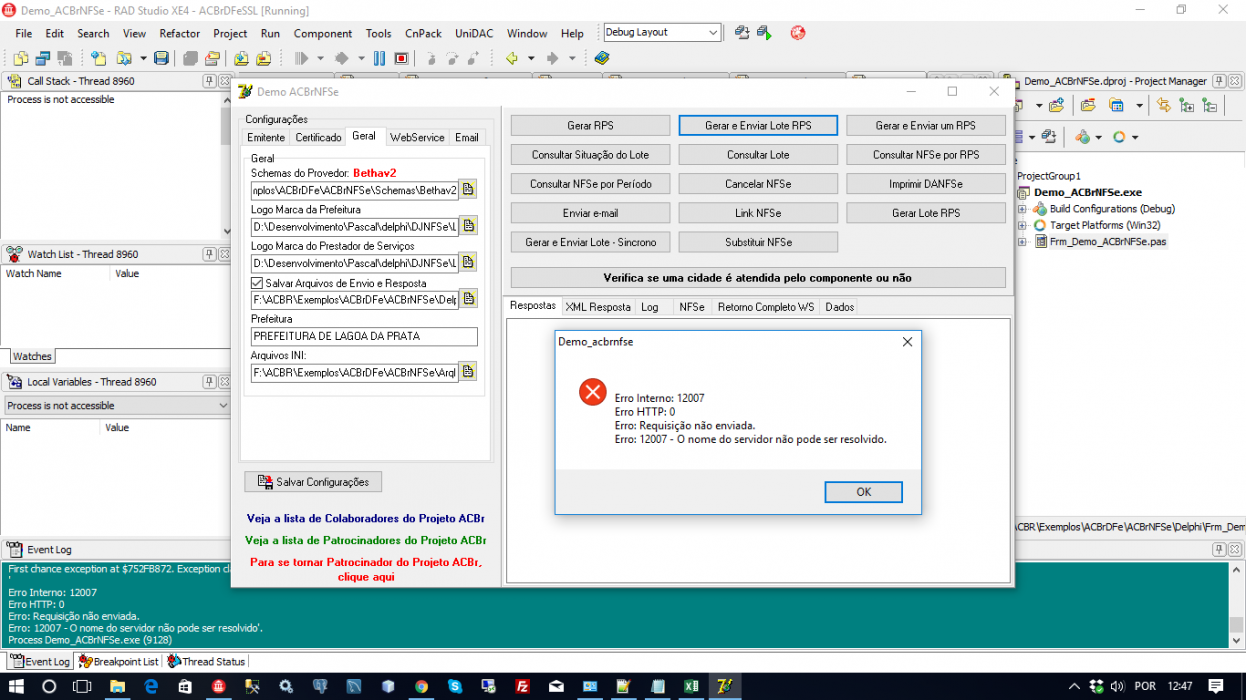Click OK in the error dialog
Viewport: 1246px width, 700px height.
click(863, 492)
